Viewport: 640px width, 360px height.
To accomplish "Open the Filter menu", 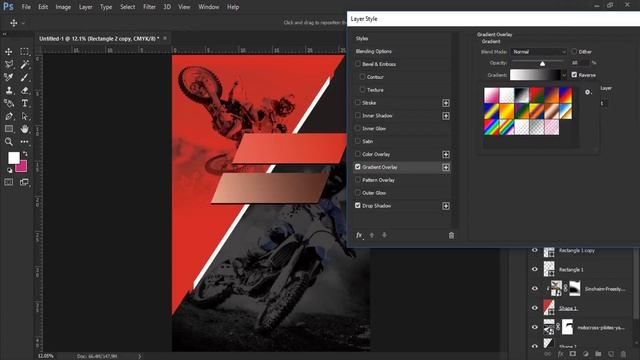I will (x=149, y=7).
